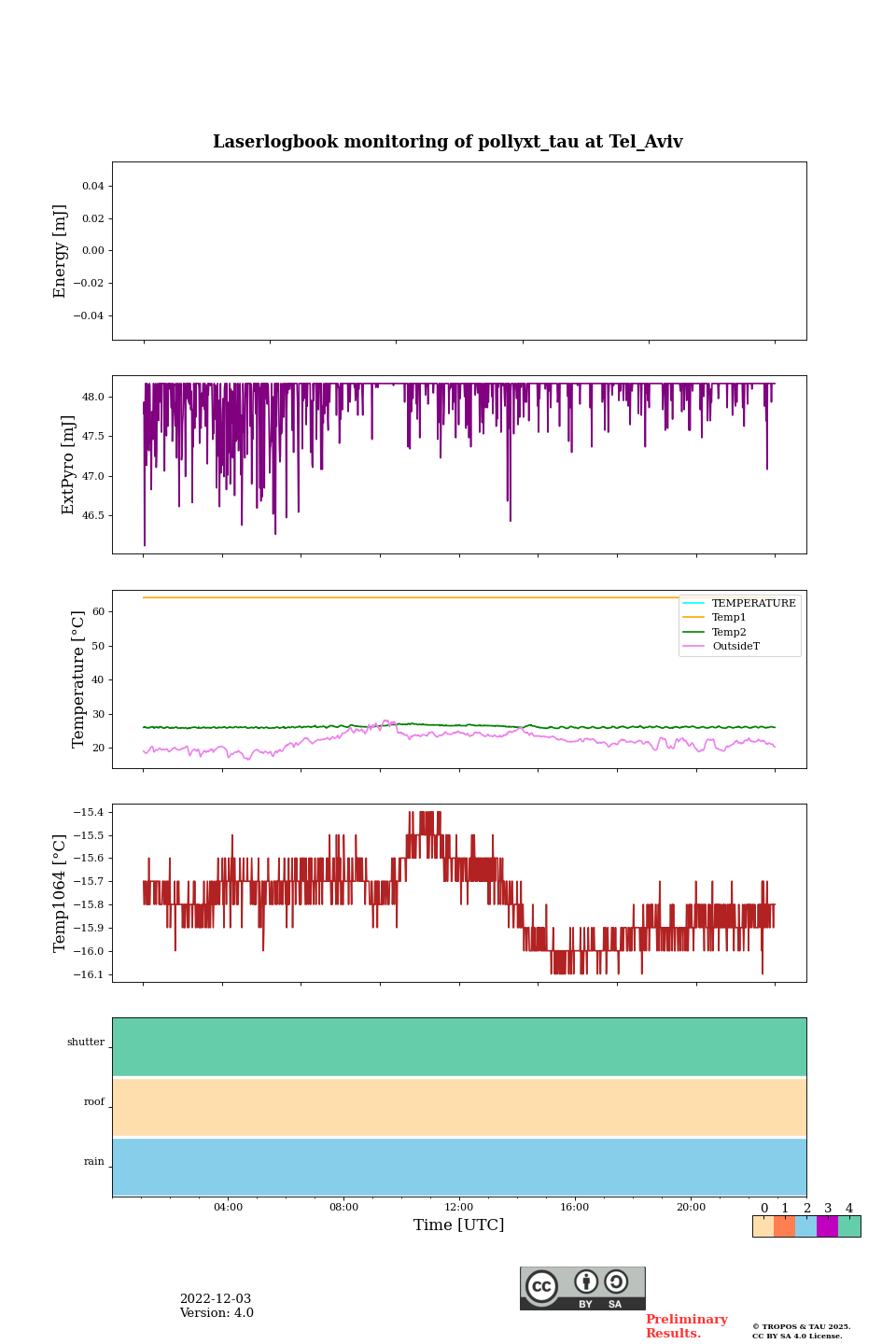The image size is (896, 1344).
Task: Click the Creative Commons CC BY SA badge
Action: coord(582,1288)
